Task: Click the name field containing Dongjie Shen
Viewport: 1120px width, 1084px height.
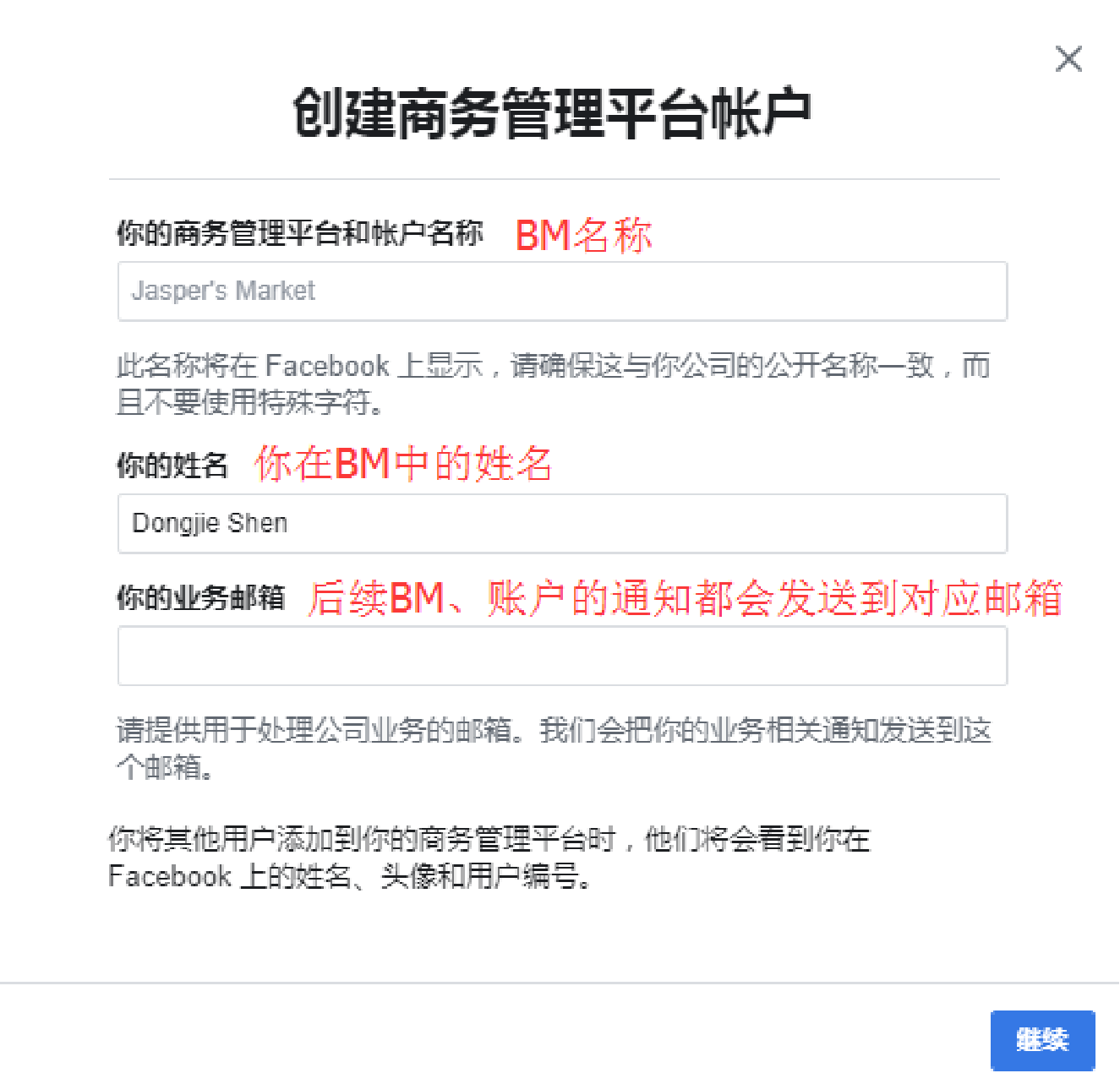Action: pos(561,523)
